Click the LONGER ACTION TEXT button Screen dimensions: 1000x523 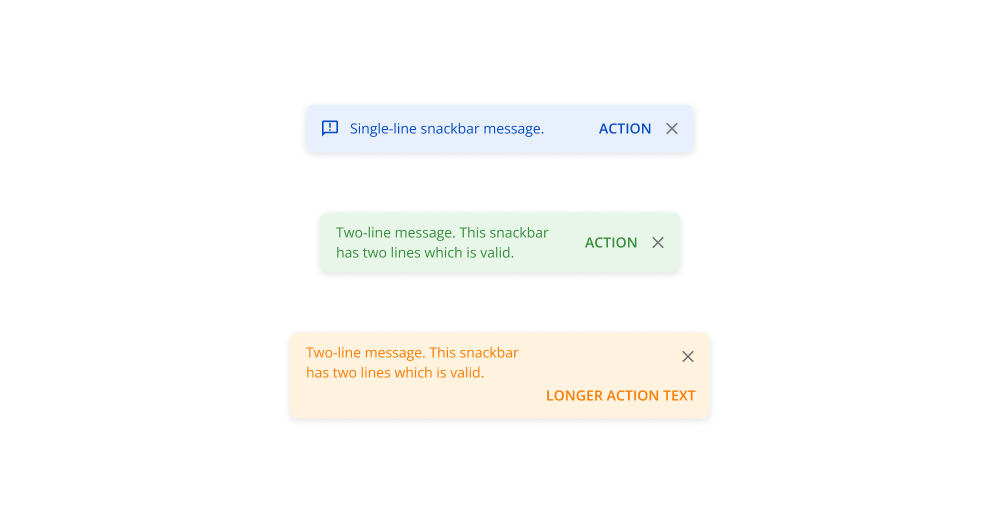pos(620,395)
